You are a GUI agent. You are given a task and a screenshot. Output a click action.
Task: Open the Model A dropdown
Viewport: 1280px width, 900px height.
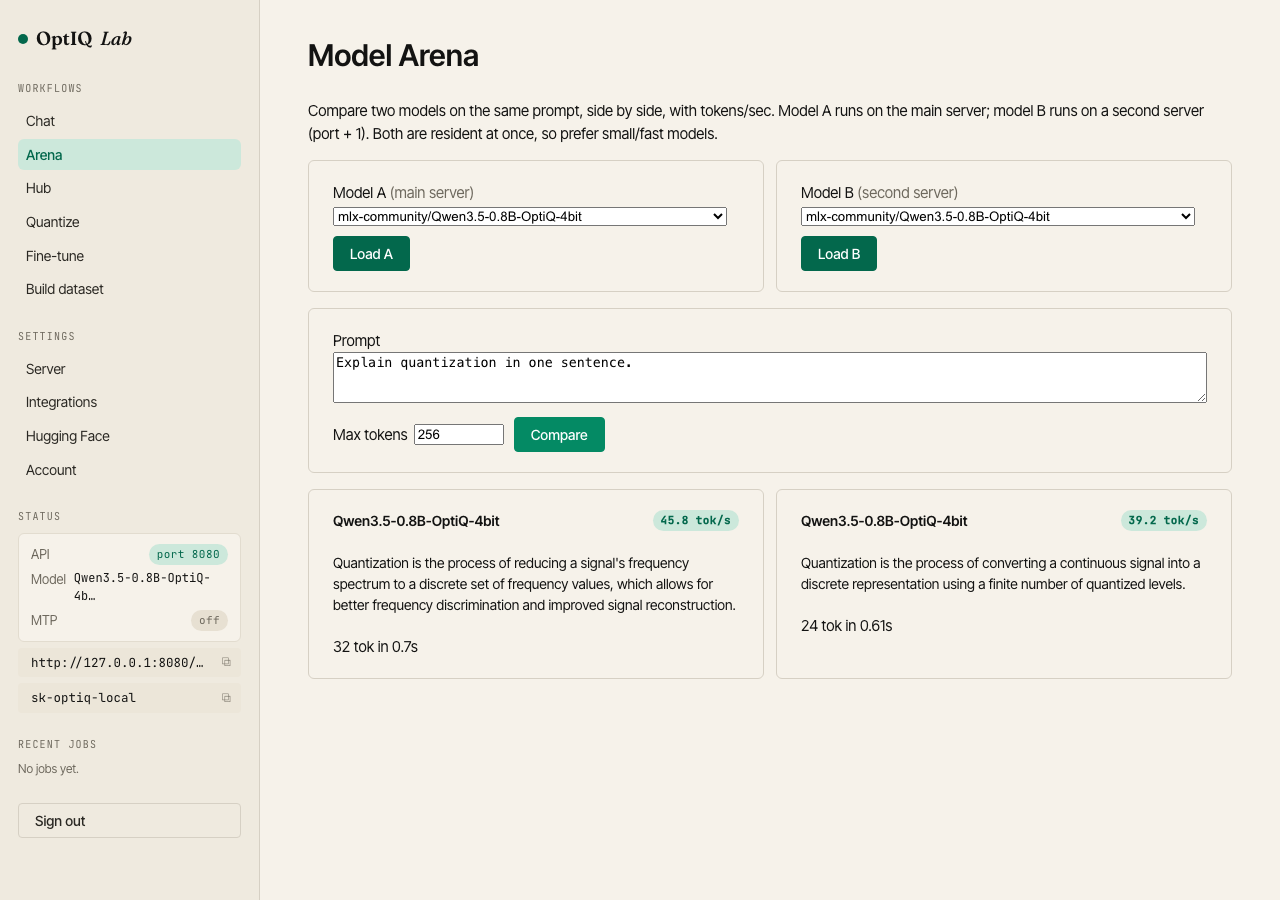[530, 216]
